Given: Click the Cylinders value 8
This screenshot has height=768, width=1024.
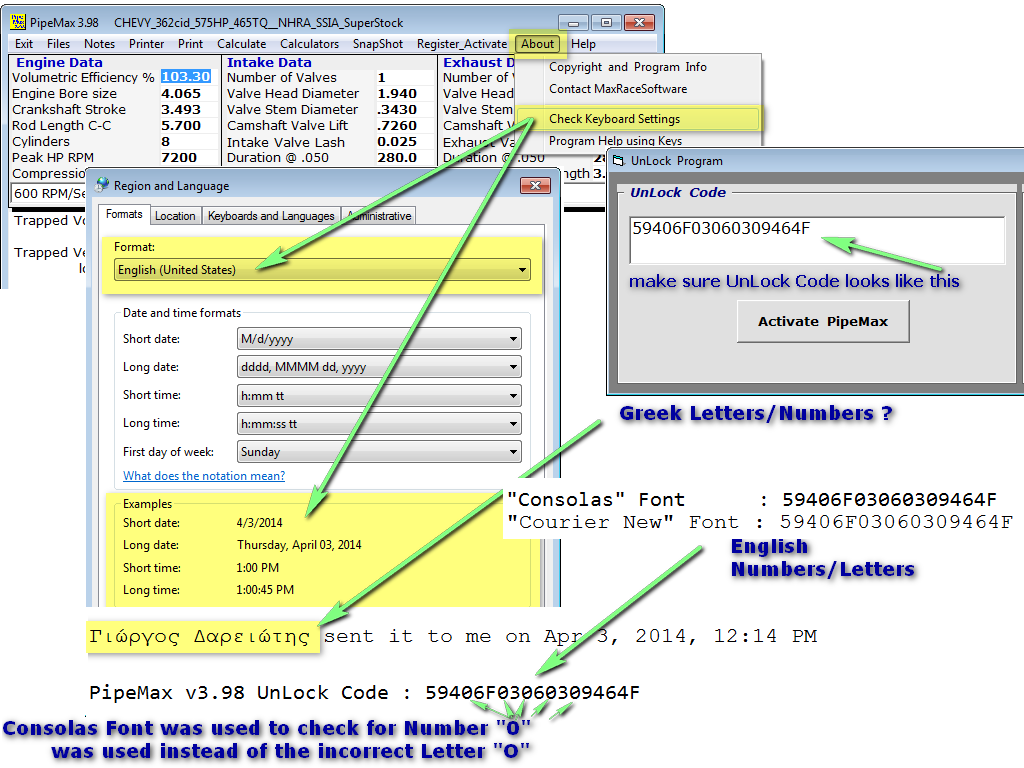Looking at the screenshot, I should (x=166, y=142).
